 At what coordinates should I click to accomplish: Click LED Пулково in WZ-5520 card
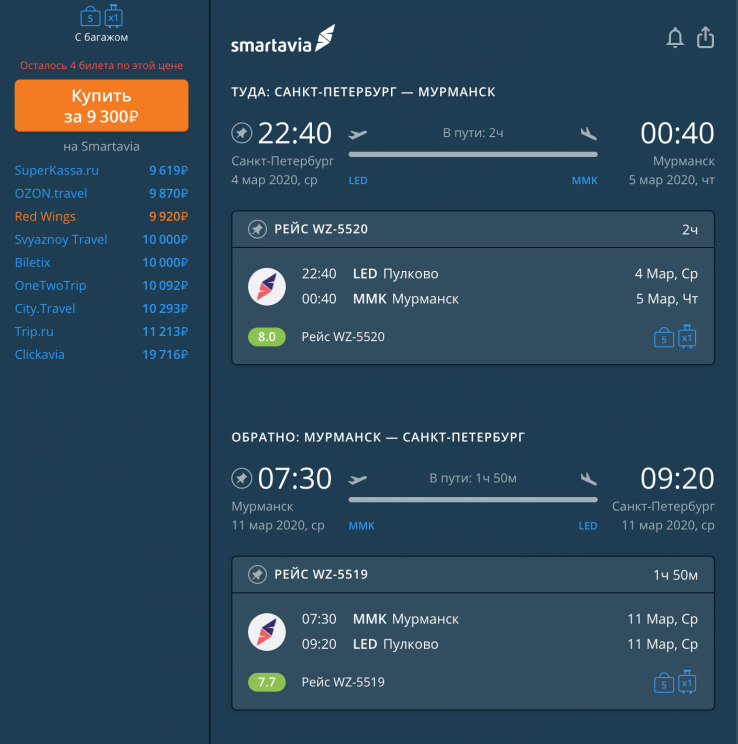click(395, 274)
